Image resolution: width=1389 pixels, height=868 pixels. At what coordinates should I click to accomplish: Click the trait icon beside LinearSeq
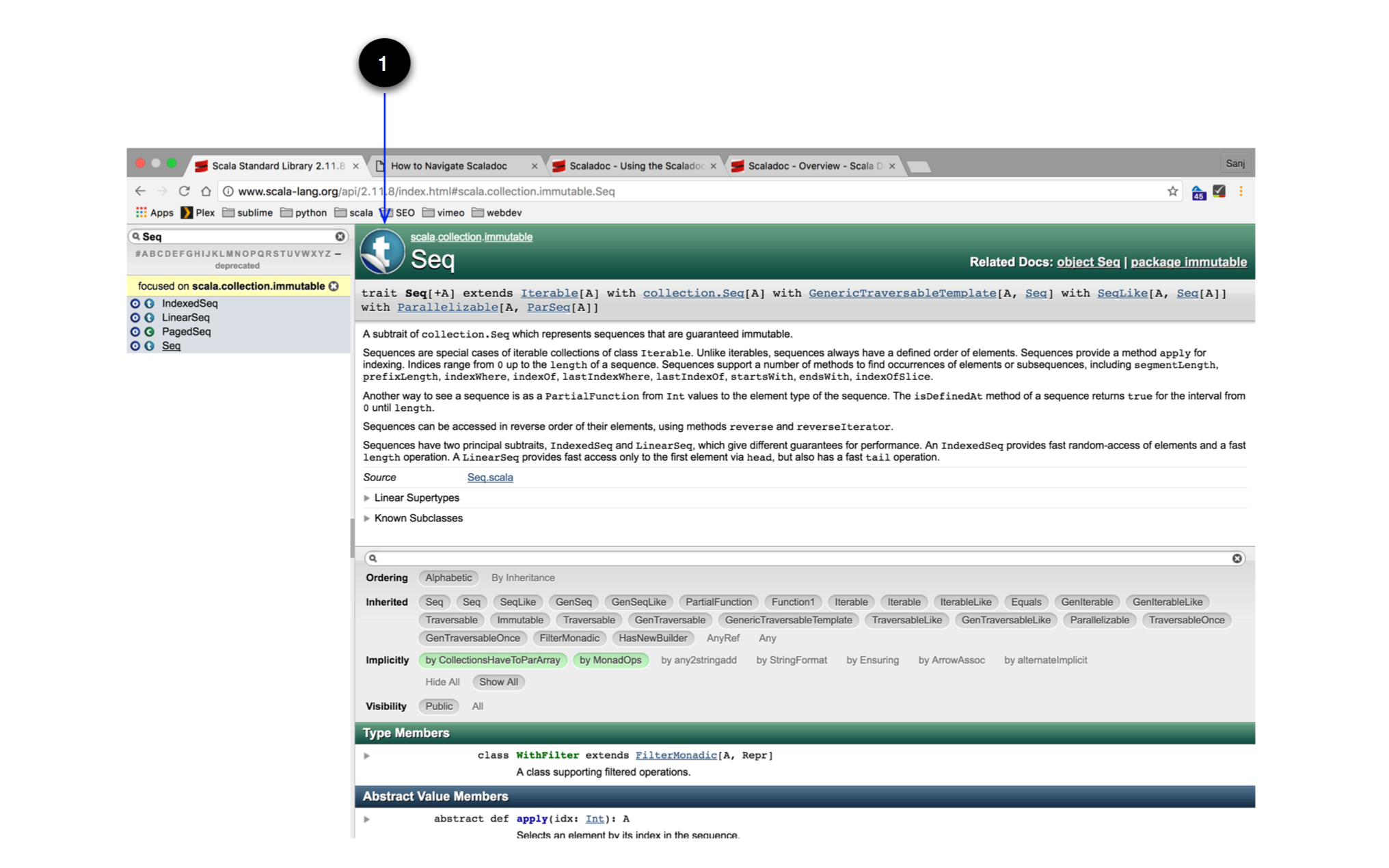tap(149, 318)
